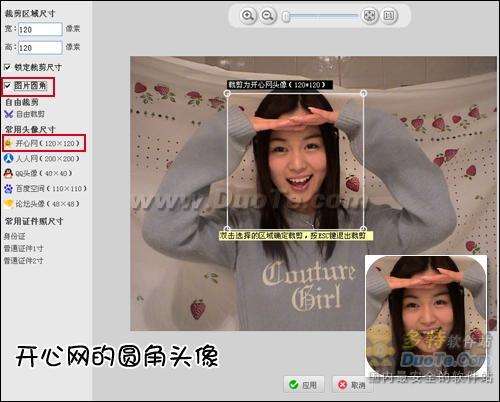Click the zoom out magnifier icon
The image size is (500, 402).
click(267, 15)
